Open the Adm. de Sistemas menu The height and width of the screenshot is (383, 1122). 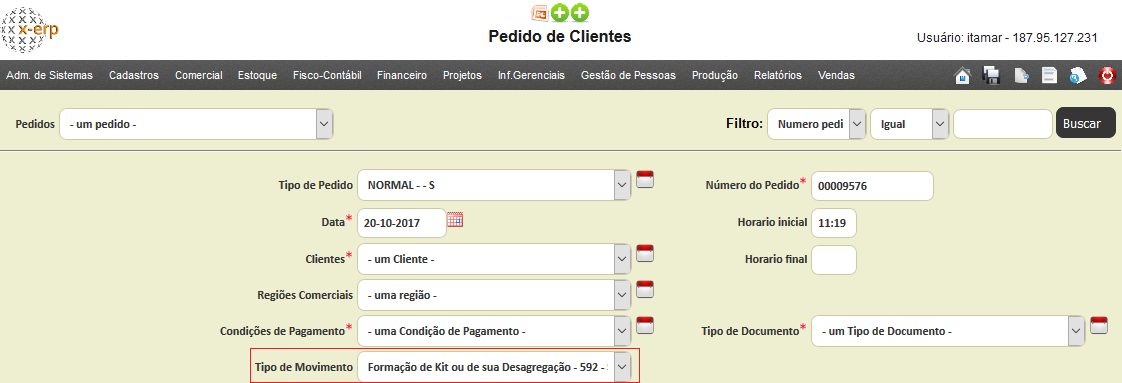(49, 75)
